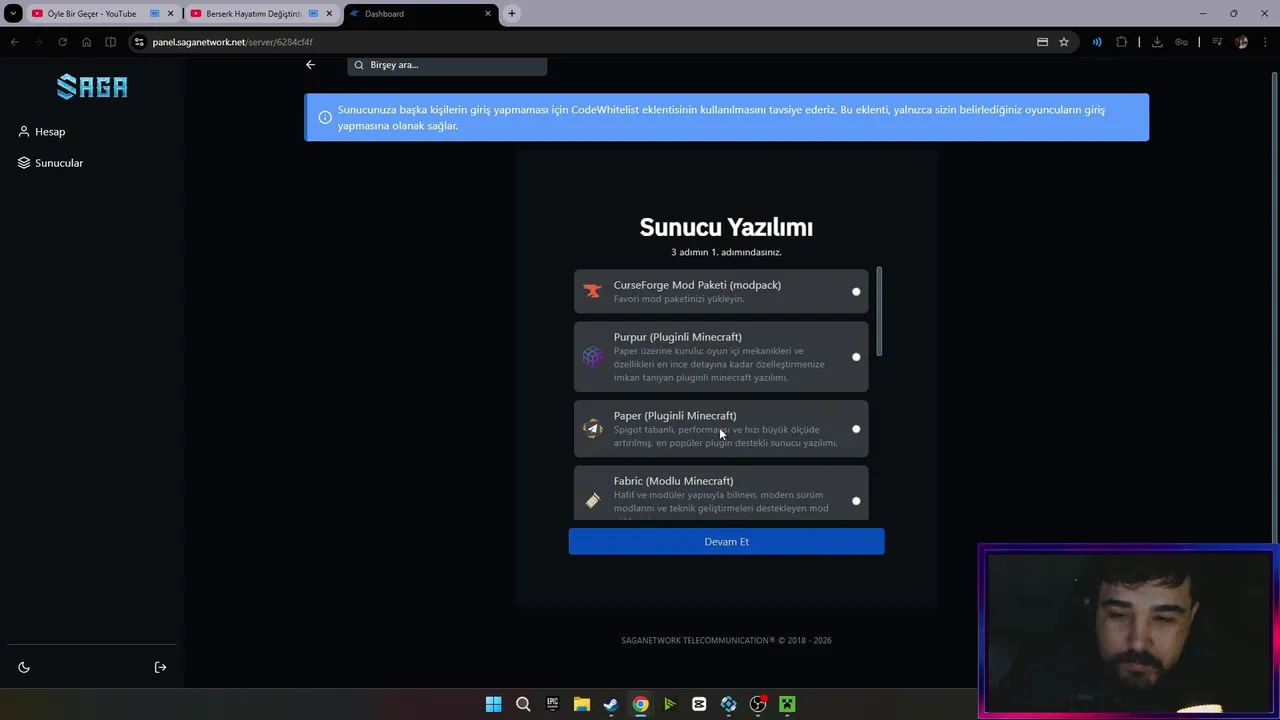Close the Berserk YouTube tab
This screenshot has width=1280, height=720.
(x=329, y=14)
